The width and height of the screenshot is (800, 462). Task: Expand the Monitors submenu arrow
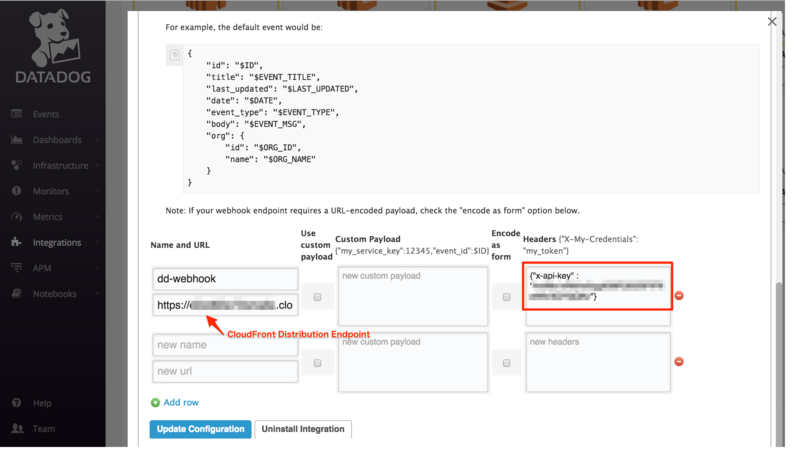tap(97, 191)
